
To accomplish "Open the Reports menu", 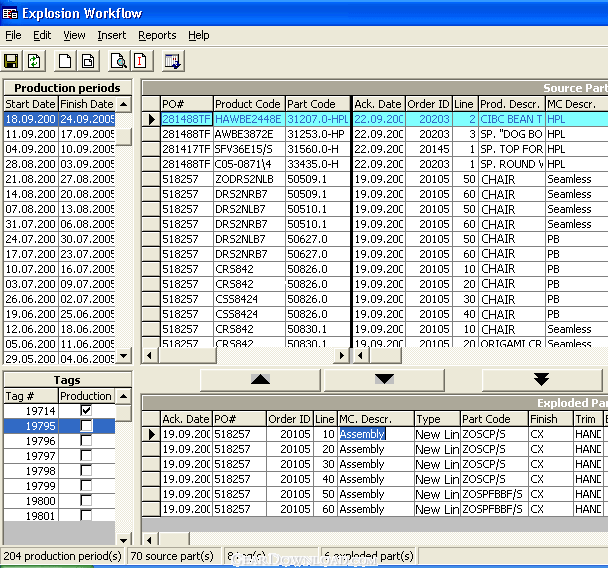I will (x=157, y=35).
